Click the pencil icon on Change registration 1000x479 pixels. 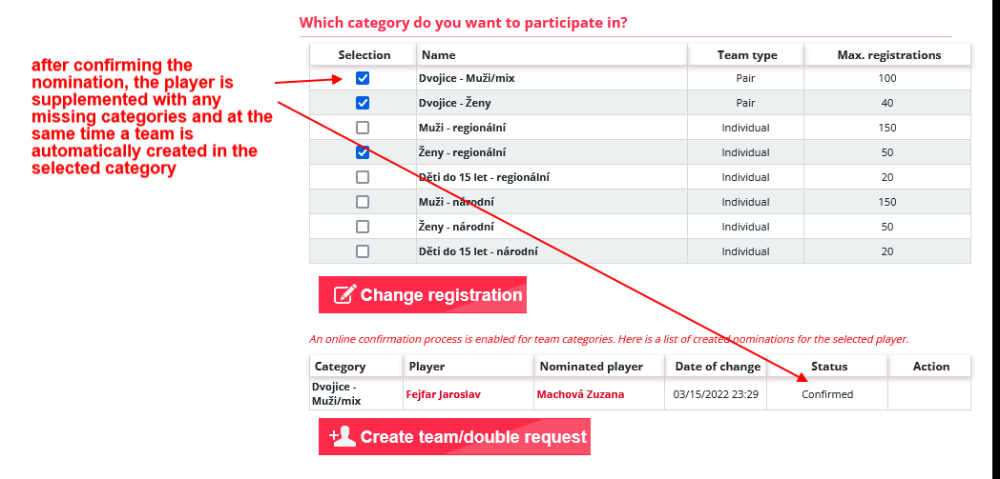pyautogui.click(x=344, y=295)
